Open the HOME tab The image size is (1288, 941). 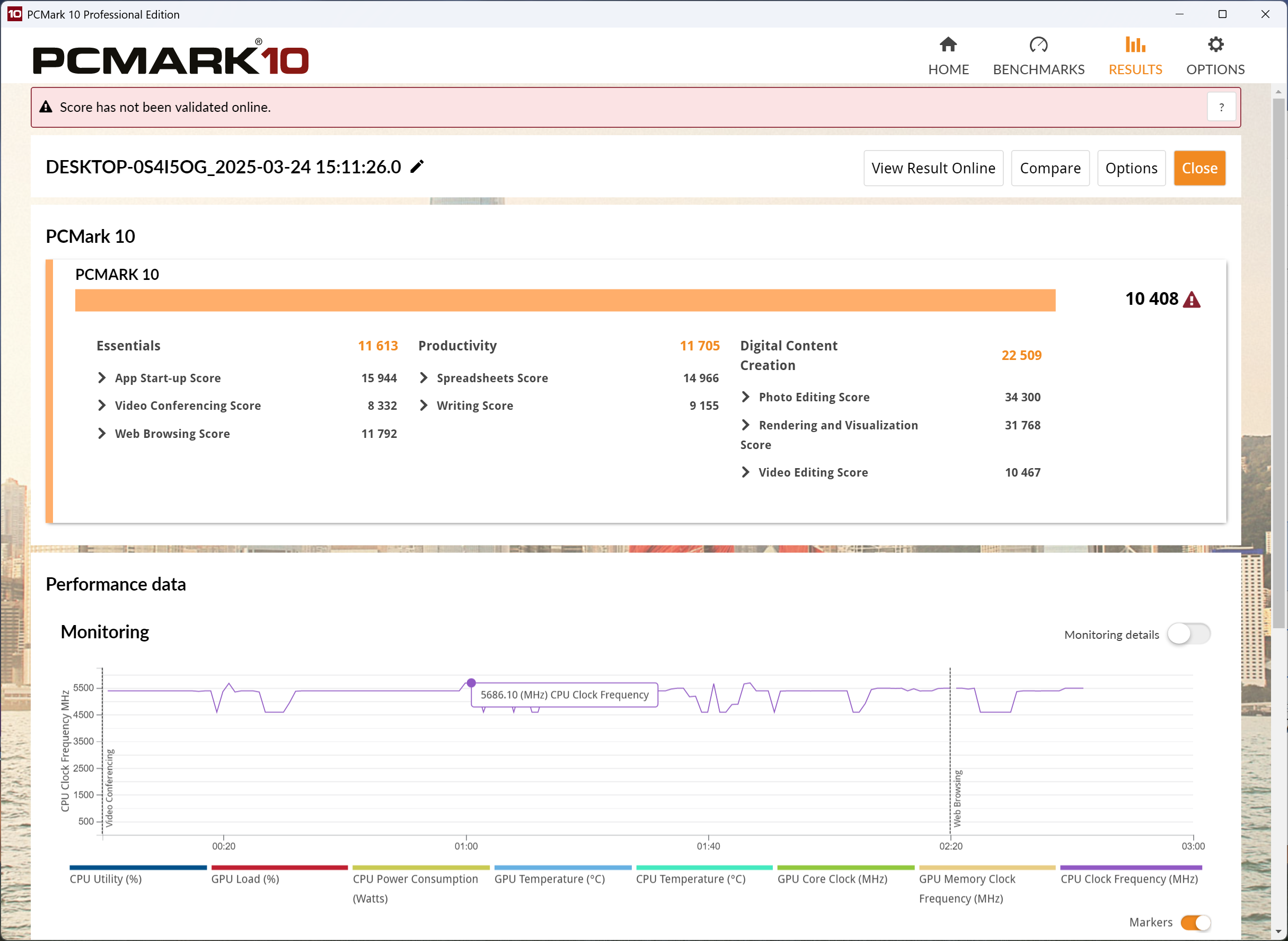pyautogui.click(x=948, y=56)
